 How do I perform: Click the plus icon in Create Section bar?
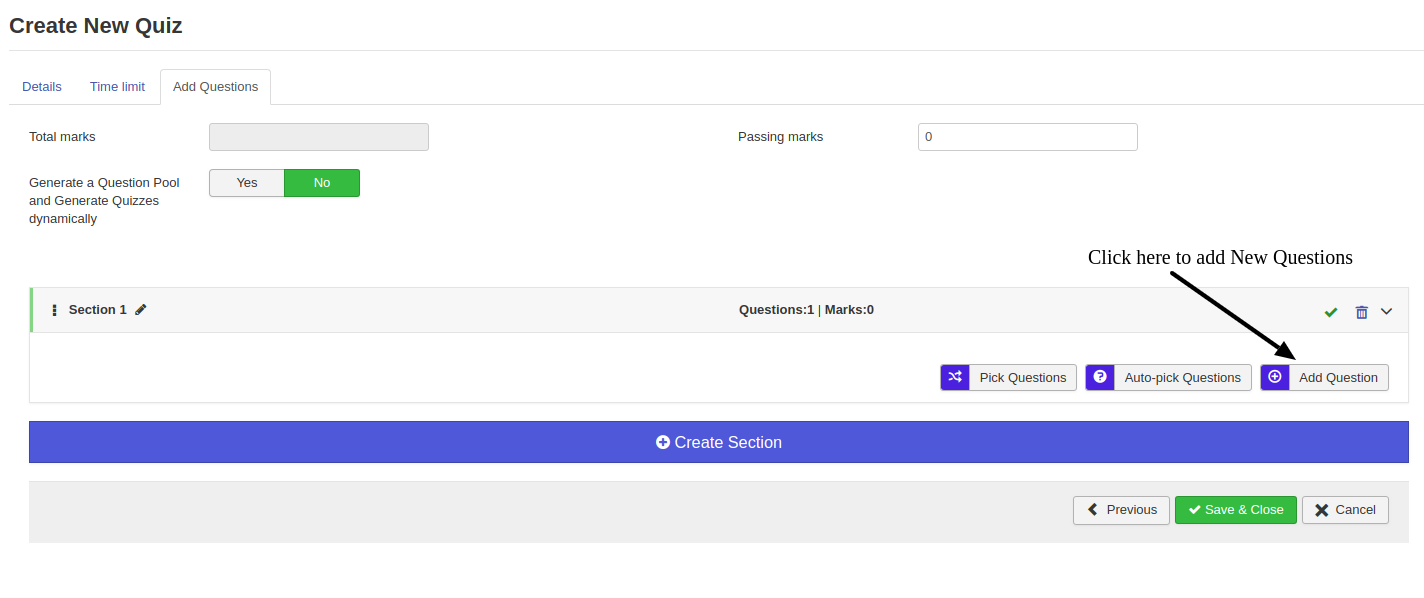click(663, 442)
